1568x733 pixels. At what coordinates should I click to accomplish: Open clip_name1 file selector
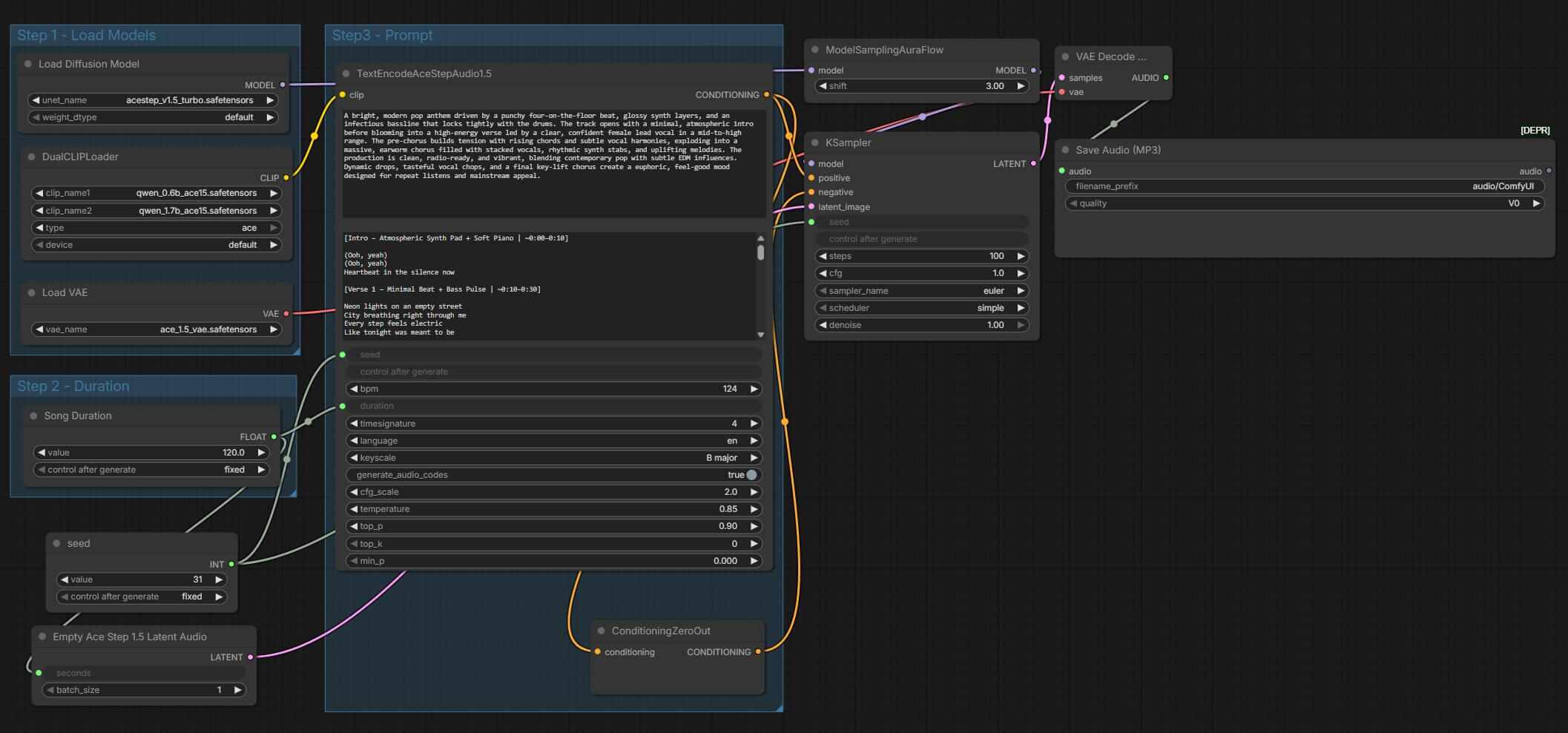157,193
